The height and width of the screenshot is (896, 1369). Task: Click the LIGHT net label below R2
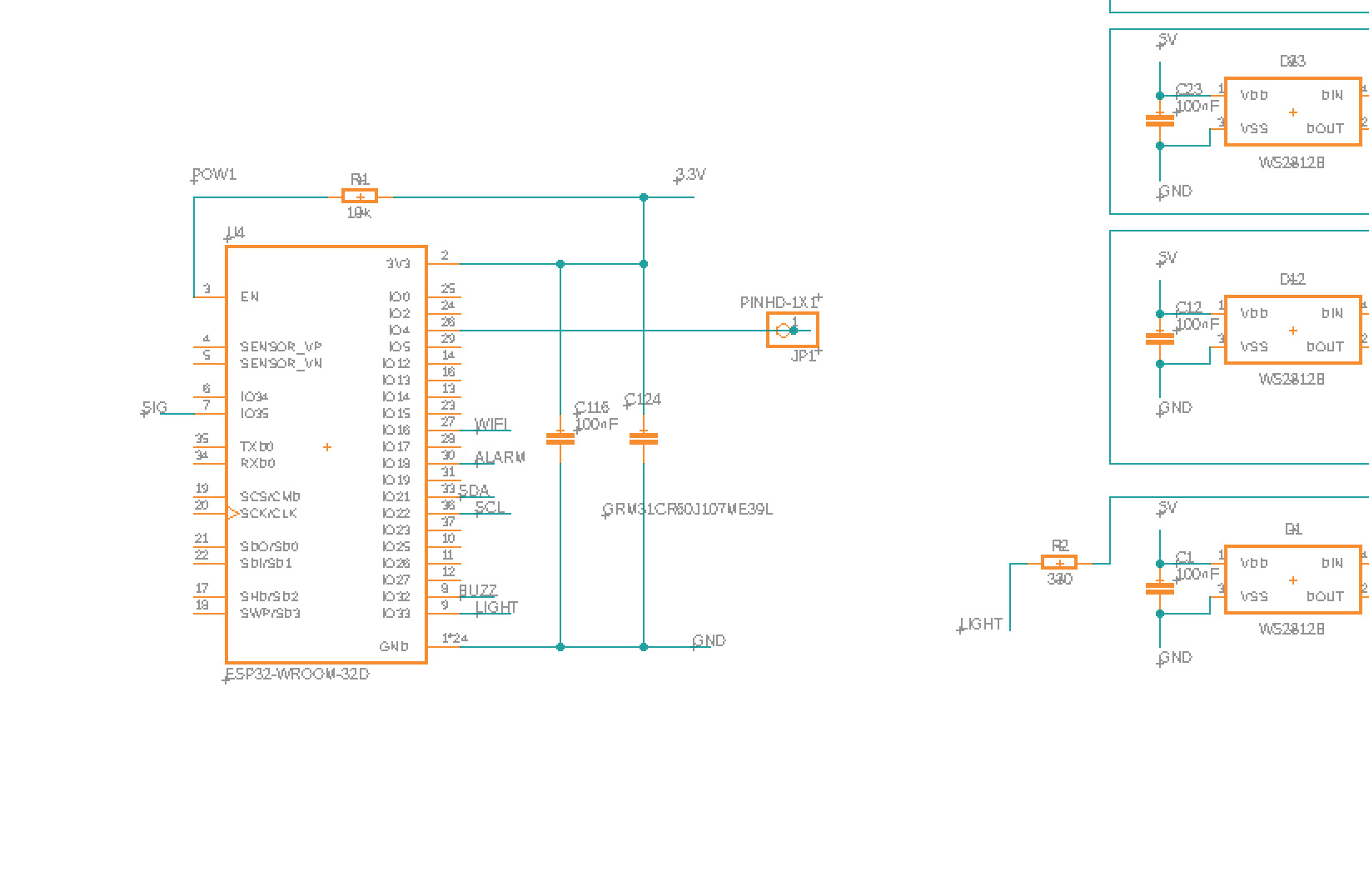981,625
